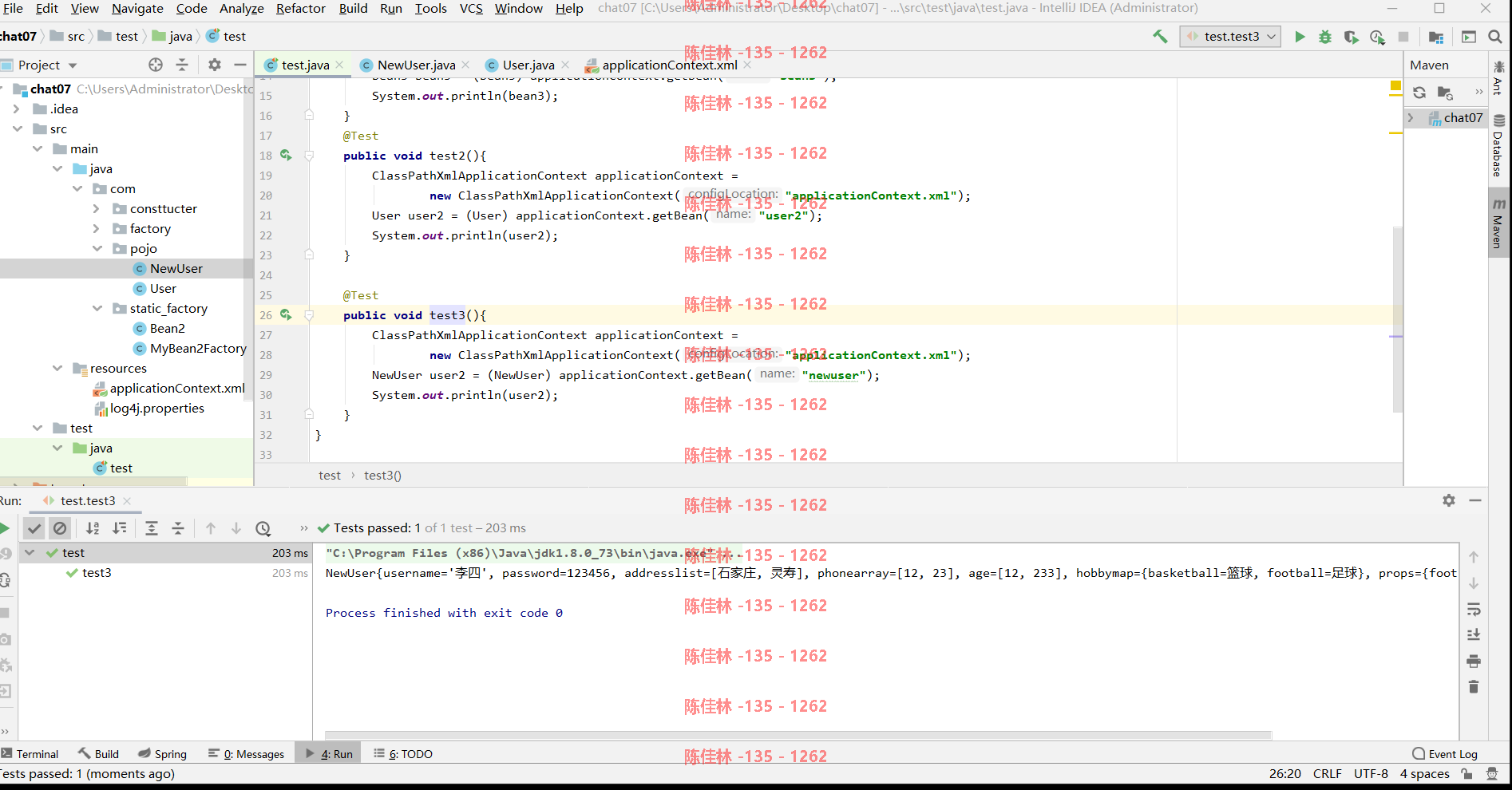Viewport: 1512px width, 790px height.
Task: Collapse all in Project panel
Action: (182, 65)
